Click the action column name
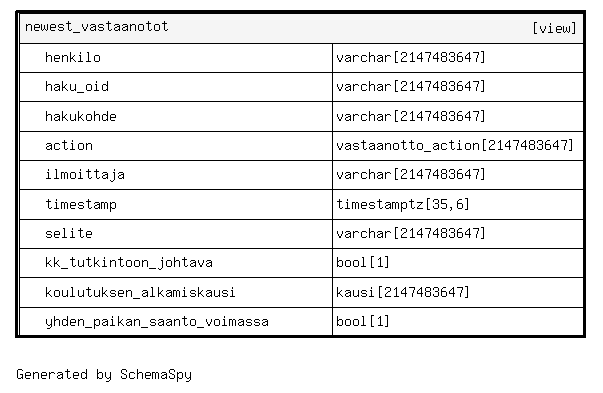Screen dimensions: 603x393 click(69, 146)
